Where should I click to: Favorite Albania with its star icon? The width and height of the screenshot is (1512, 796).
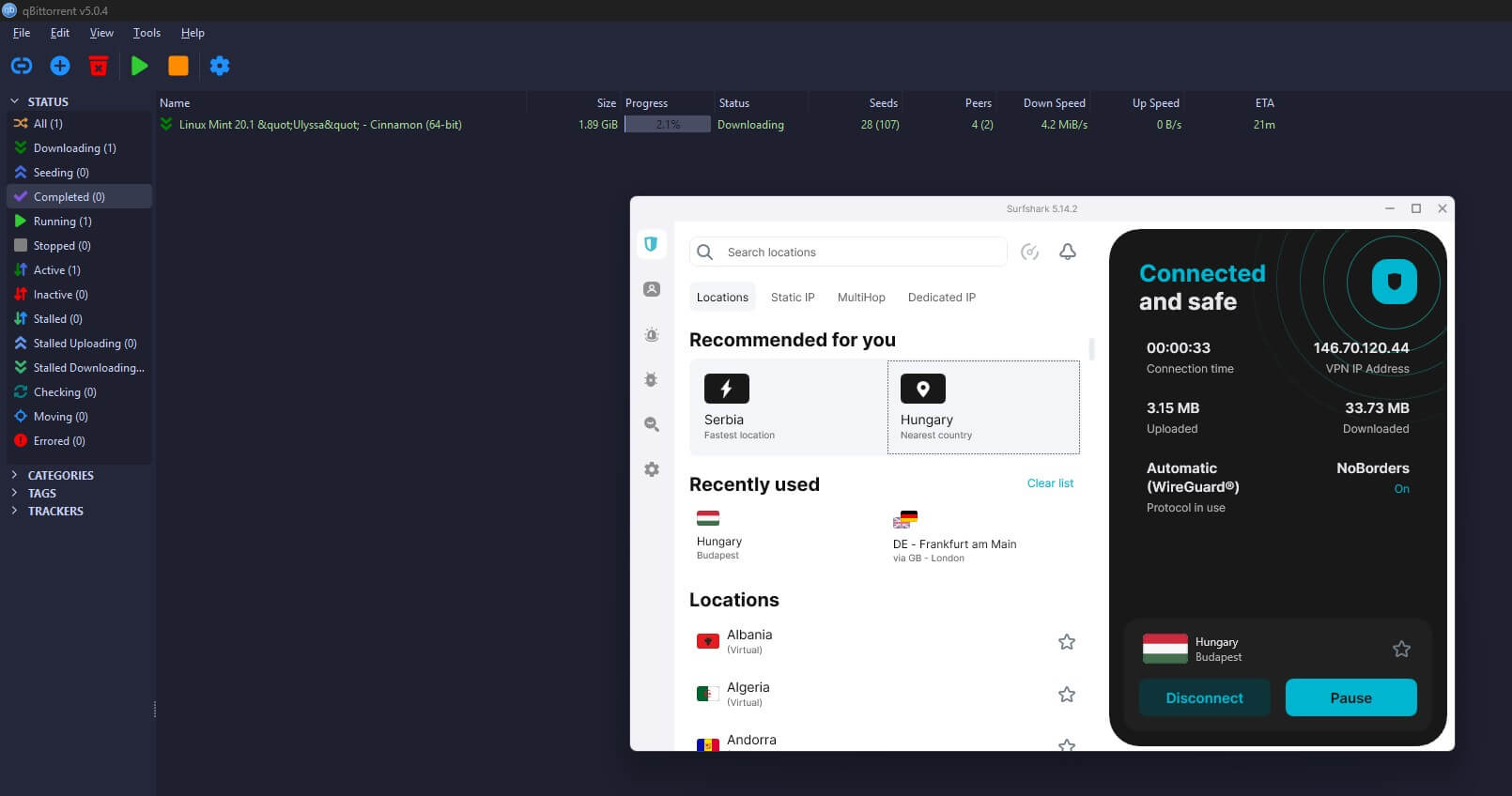[x=1067, y=642]
